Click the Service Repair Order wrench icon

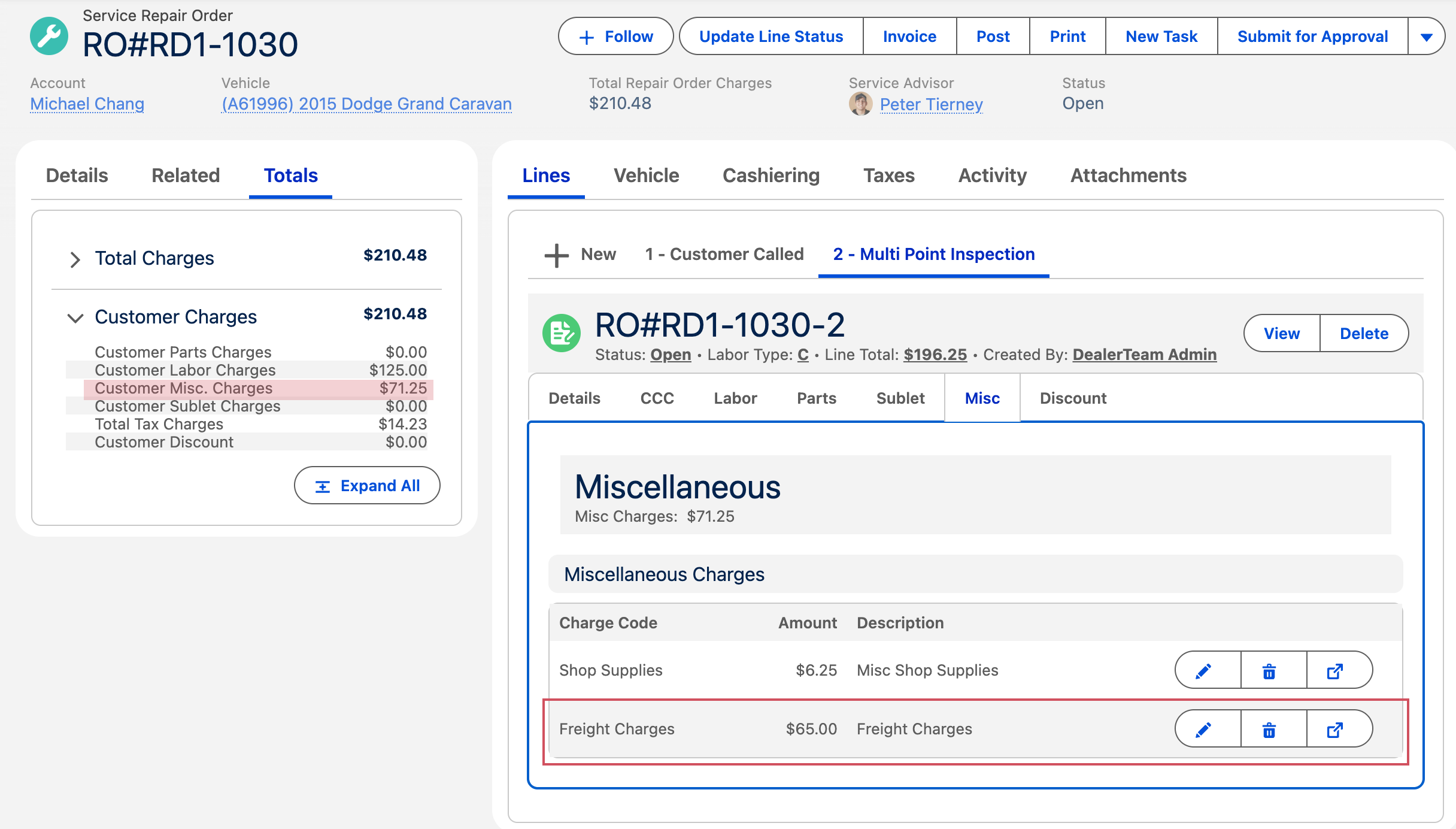coord(49,36)
